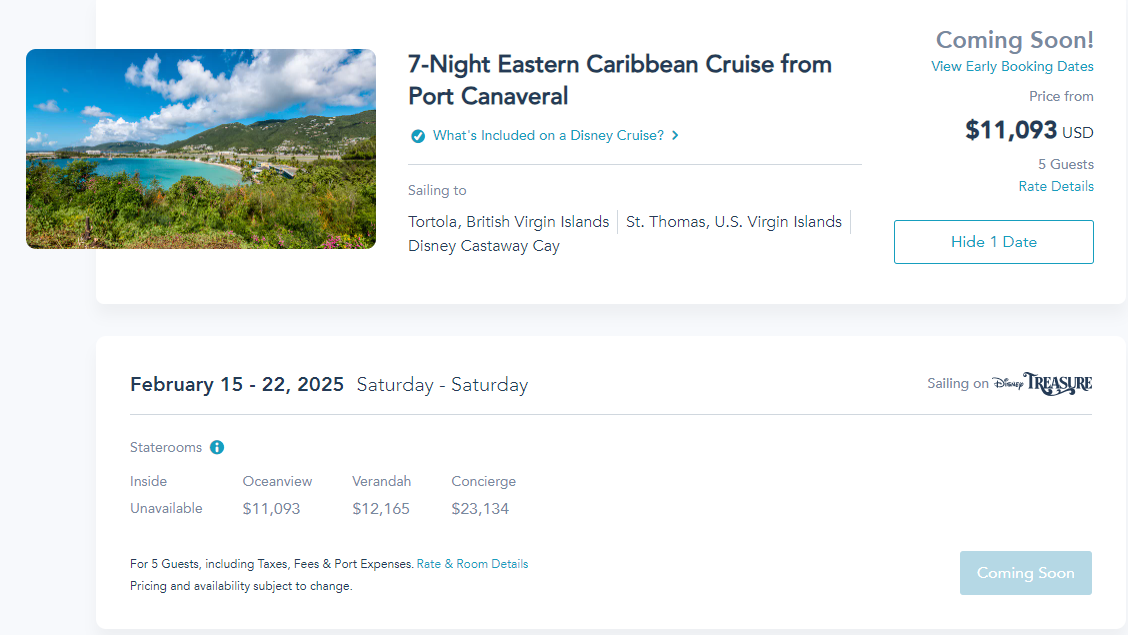Select the Verandah $12,165 stateroom price

tap(381, 508)
